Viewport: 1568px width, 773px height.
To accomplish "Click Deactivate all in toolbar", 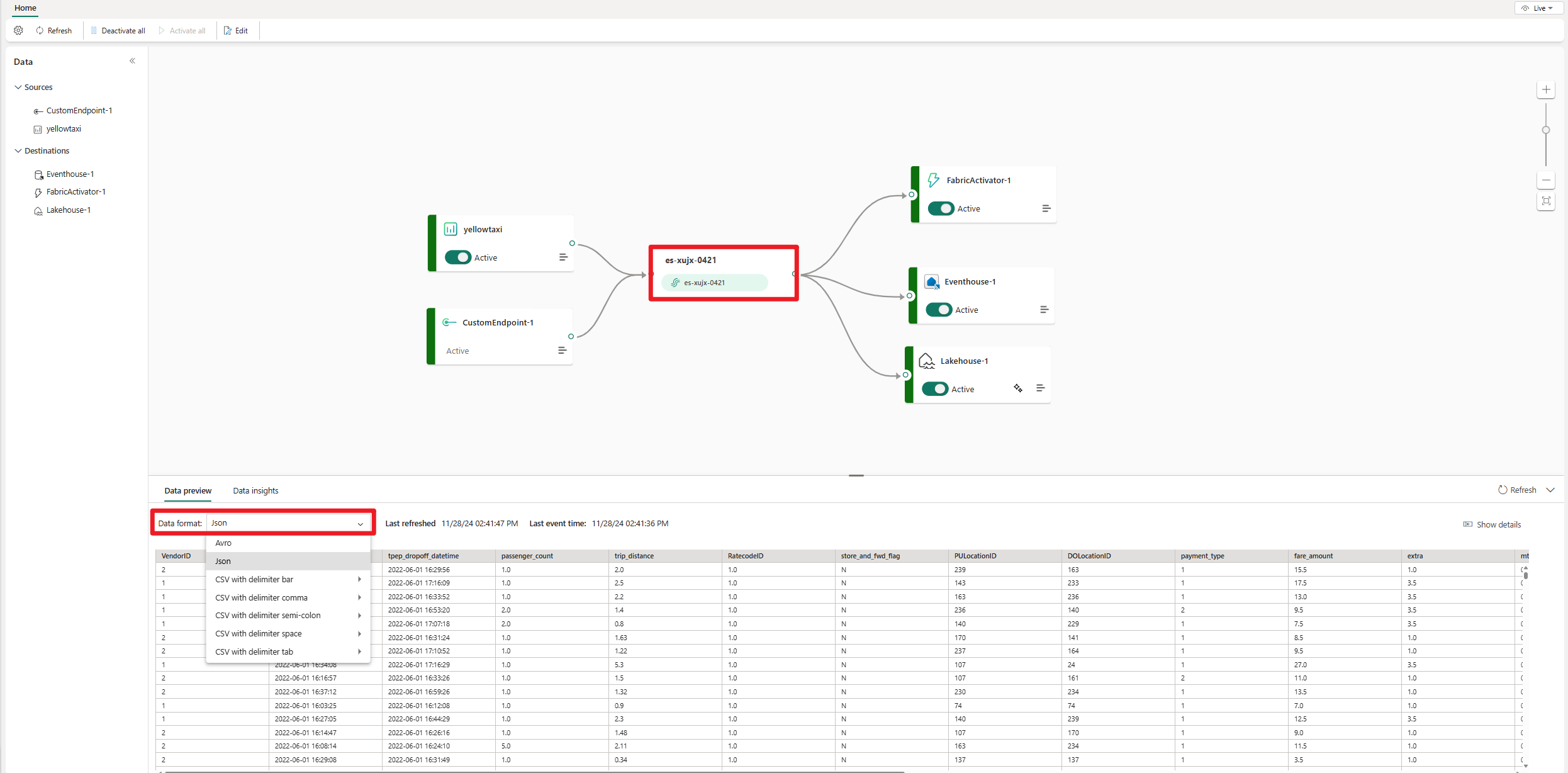I will pyautogui.click(x=118, y=30).
